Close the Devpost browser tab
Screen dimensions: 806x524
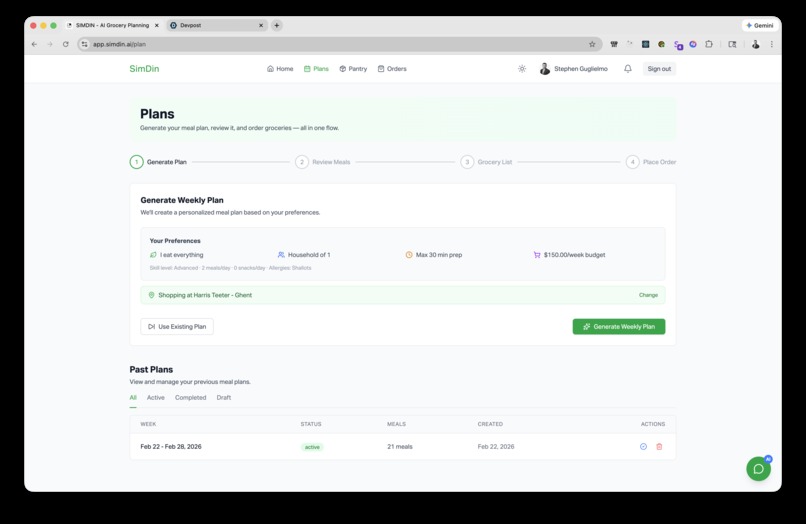click(261, 25)
